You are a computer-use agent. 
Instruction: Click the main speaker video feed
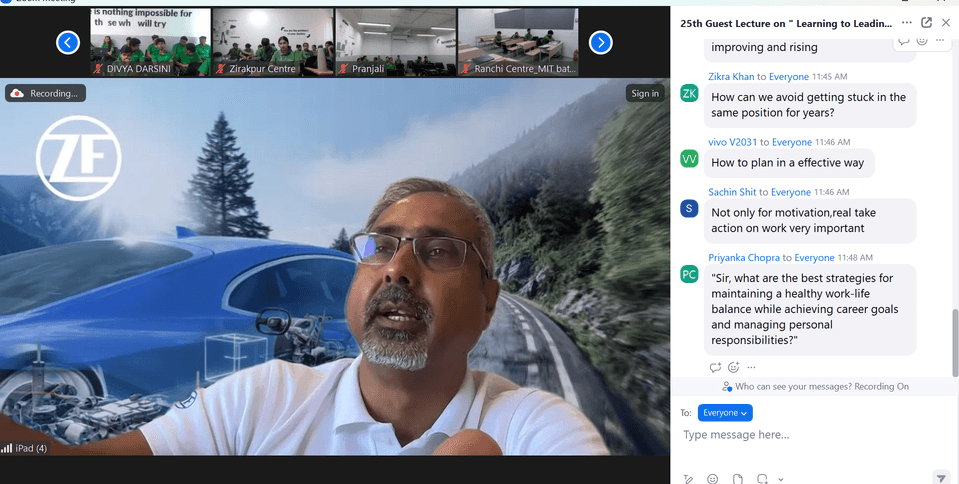pos(335,267)
